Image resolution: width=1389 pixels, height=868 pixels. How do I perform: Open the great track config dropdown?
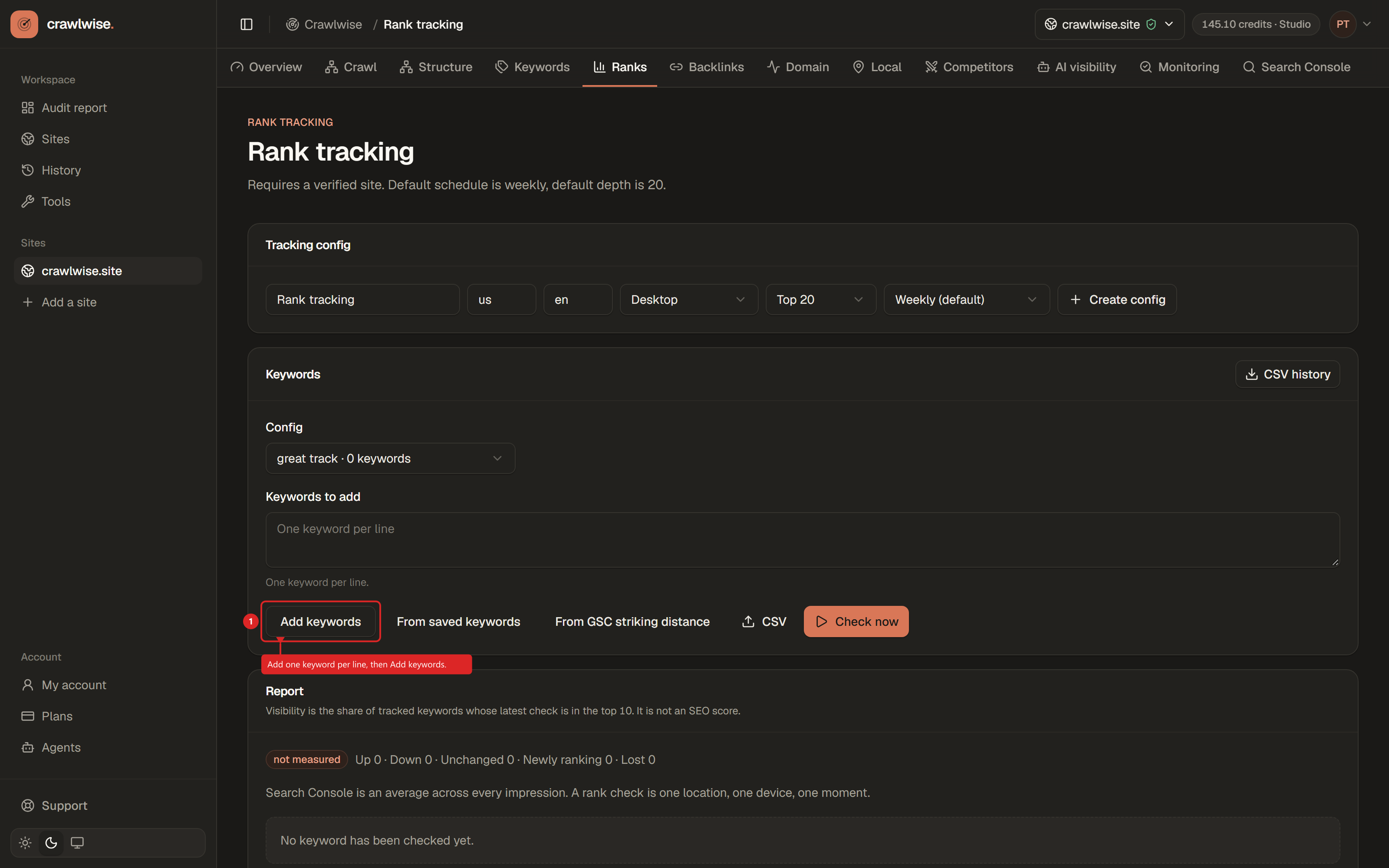click(390, 459)
